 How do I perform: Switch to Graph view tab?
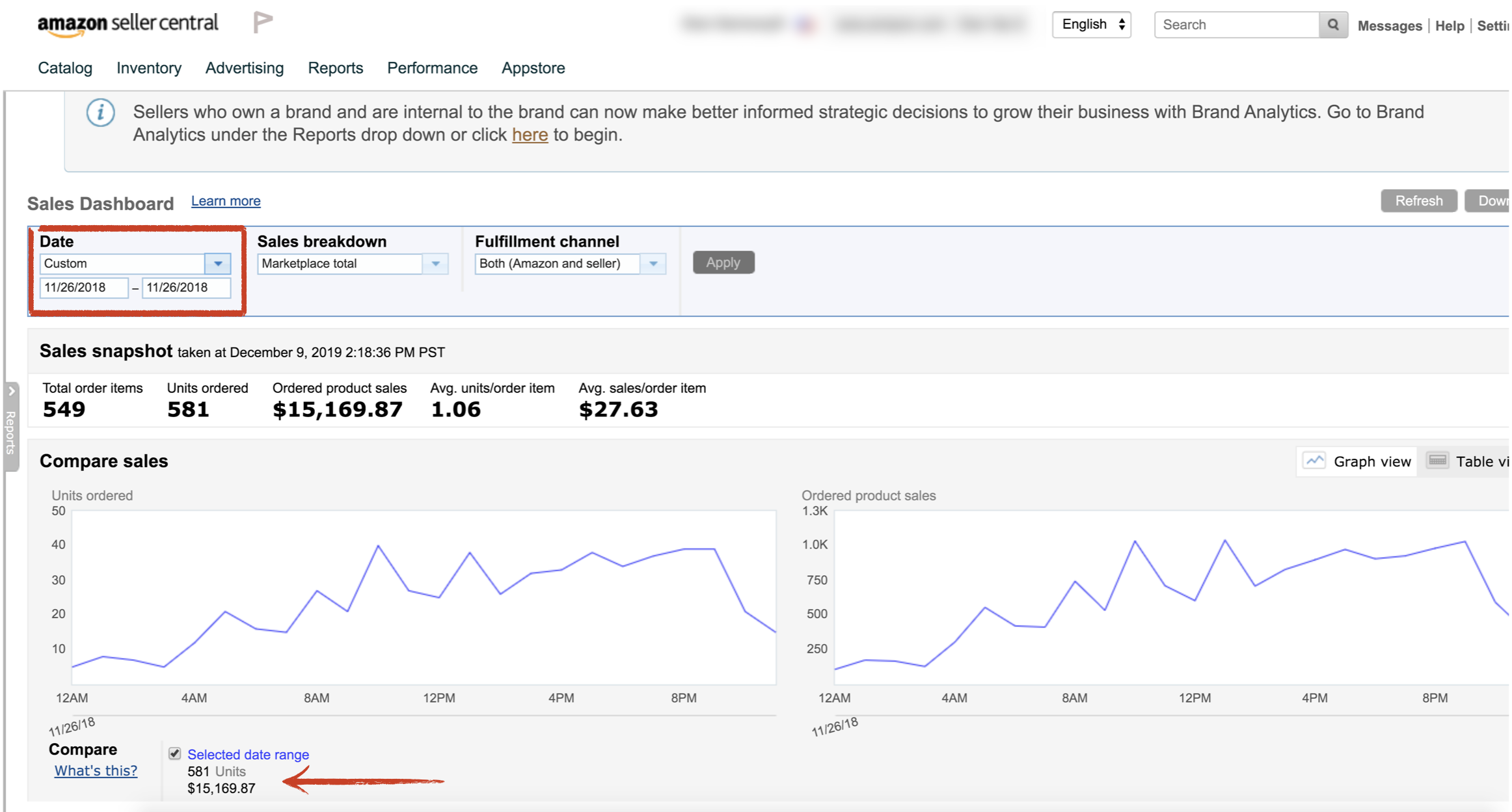pyautogui.click(x=1357, y=461)
